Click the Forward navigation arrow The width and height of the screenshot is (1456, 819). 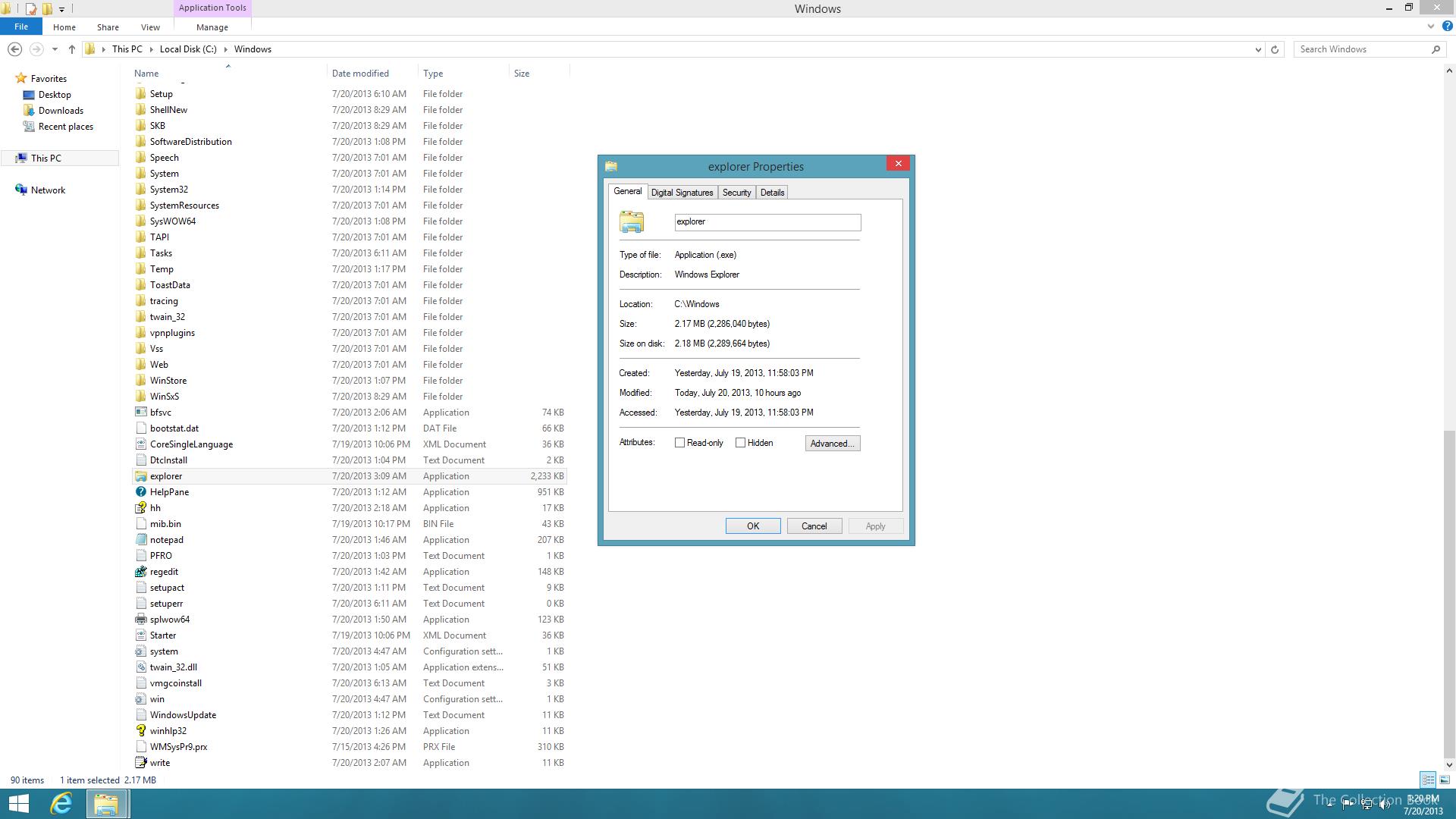click(x=36, y=49)
